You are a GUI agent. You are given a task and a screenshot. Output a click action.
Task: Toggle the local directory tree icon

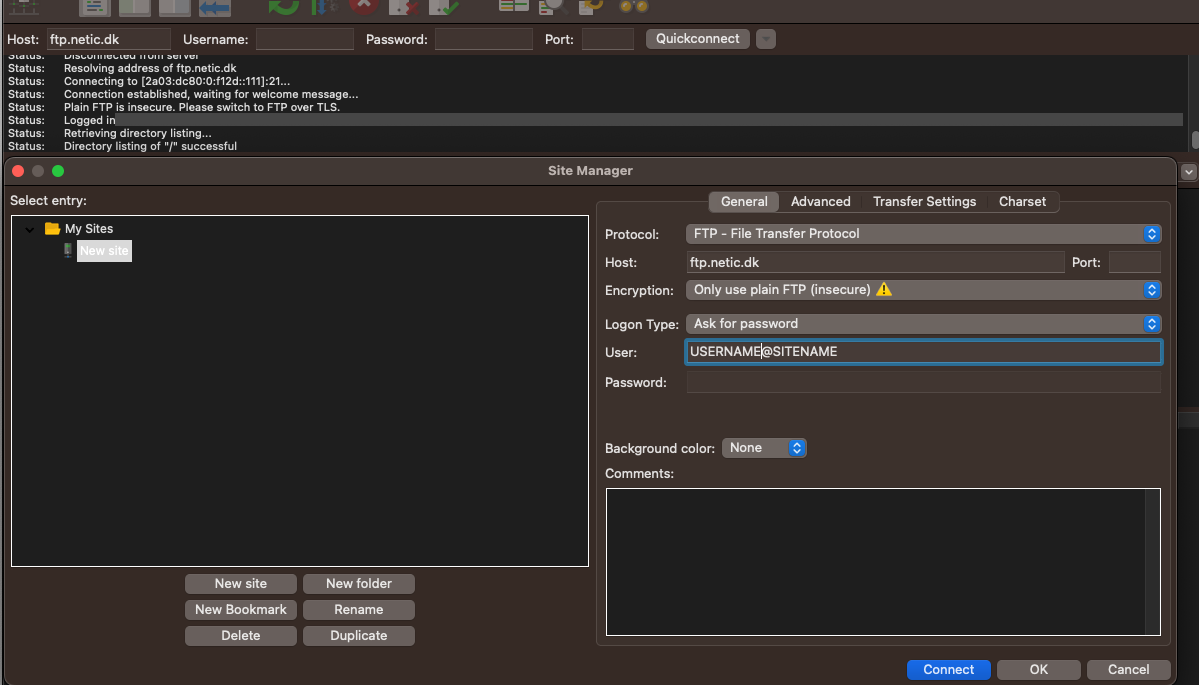pyautogui.click(x=134, y=7)
